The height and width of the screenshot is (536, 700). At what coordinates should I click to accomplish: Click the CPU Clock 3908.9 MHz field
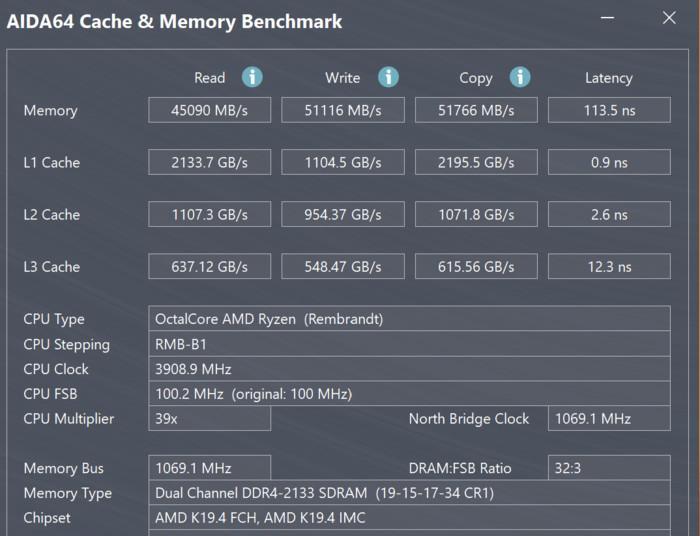click(x=409, y=369)
